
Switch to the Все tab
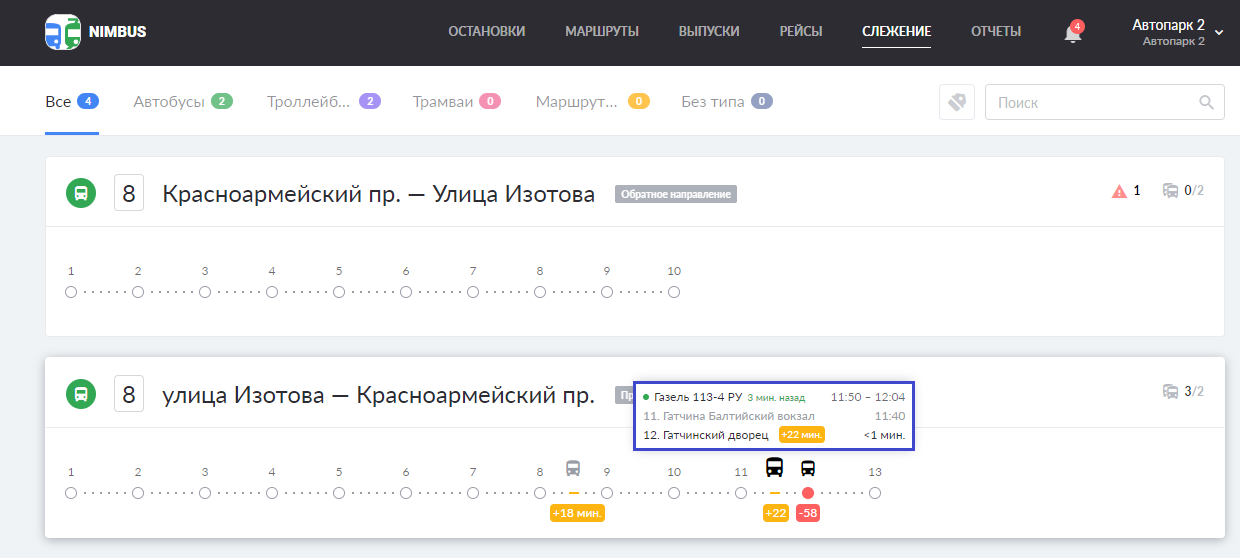pos(72,102)
